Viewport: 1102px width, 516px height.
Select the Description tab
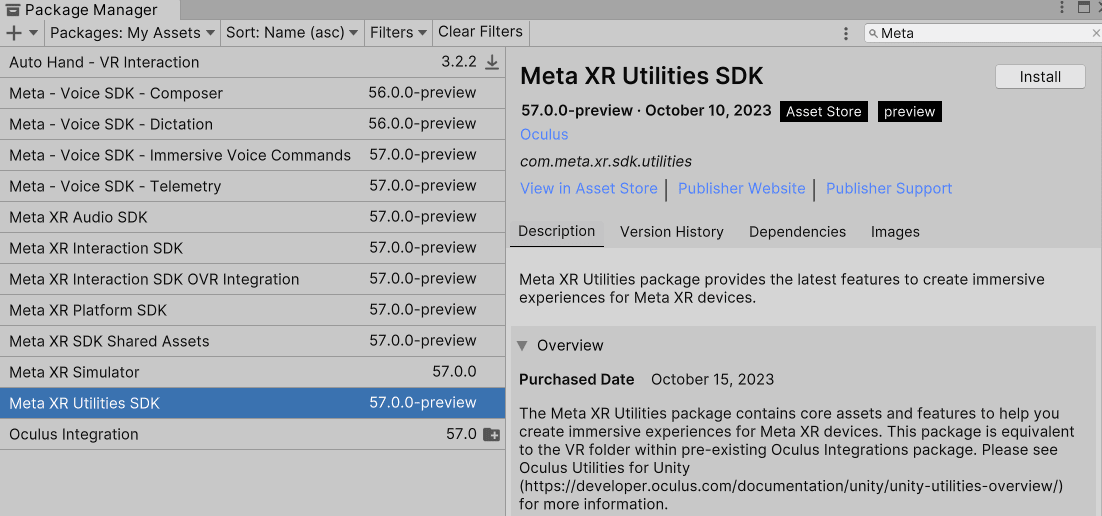(x=557, y=231)
